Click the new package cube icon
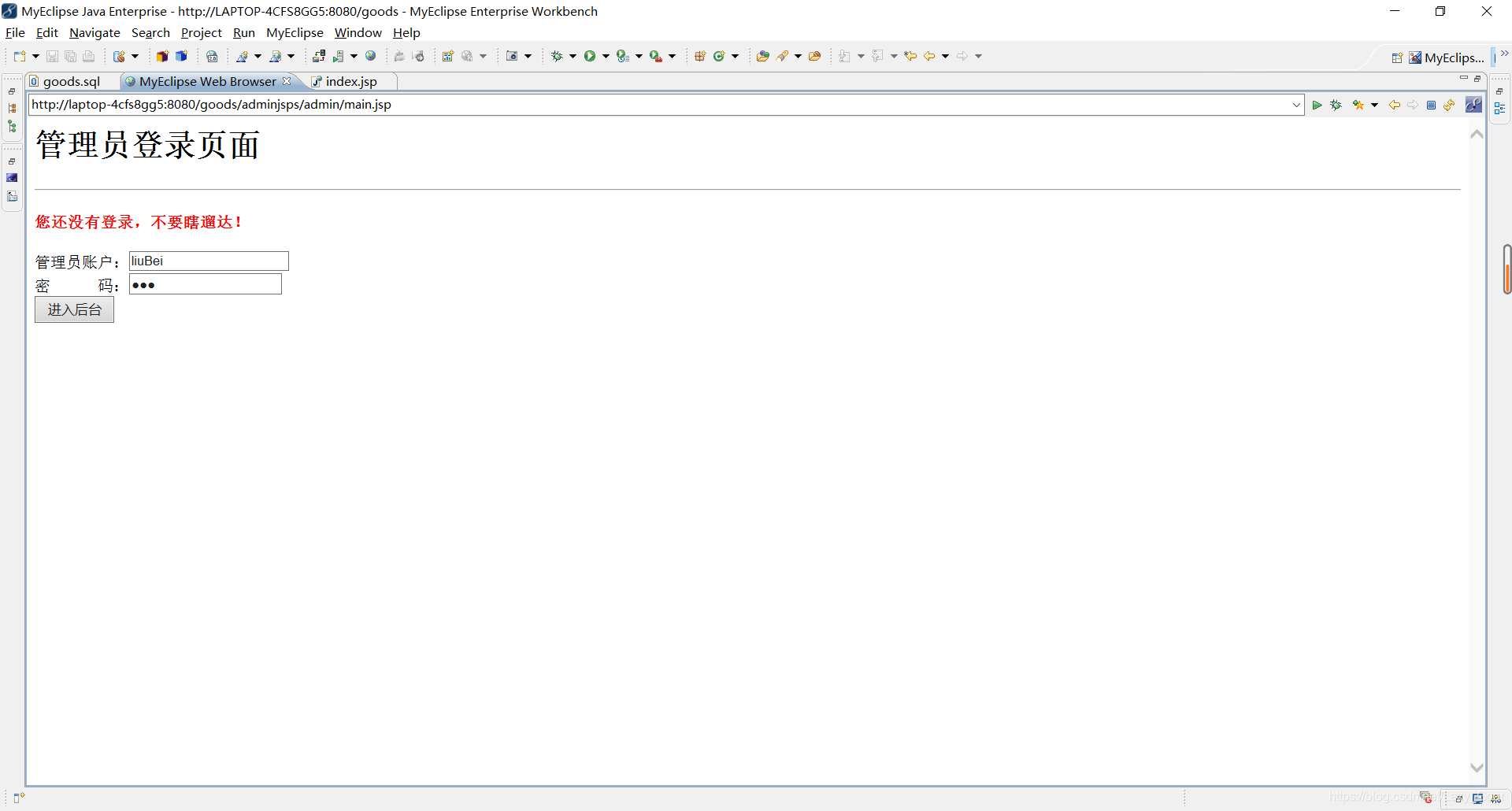Screen dimensions: 1512x811 click(162, 56)
